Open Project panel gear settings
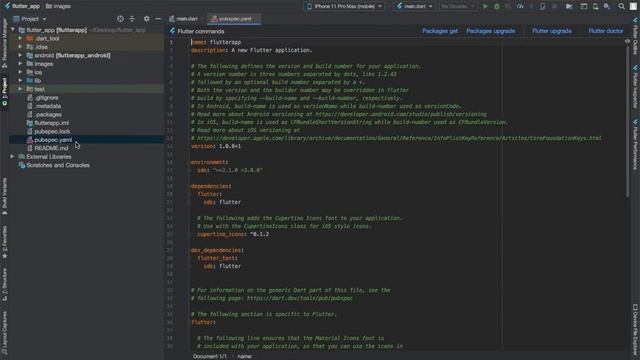The height and width of the screenshot is (360, 640). 147,19
